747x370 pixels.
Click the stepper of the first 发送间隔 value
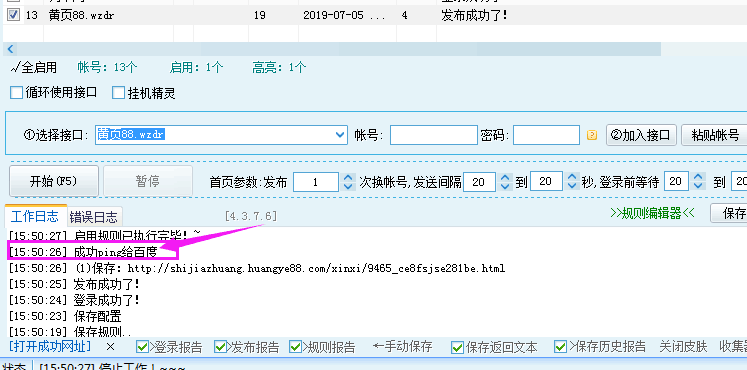click(x=506, y=181)
